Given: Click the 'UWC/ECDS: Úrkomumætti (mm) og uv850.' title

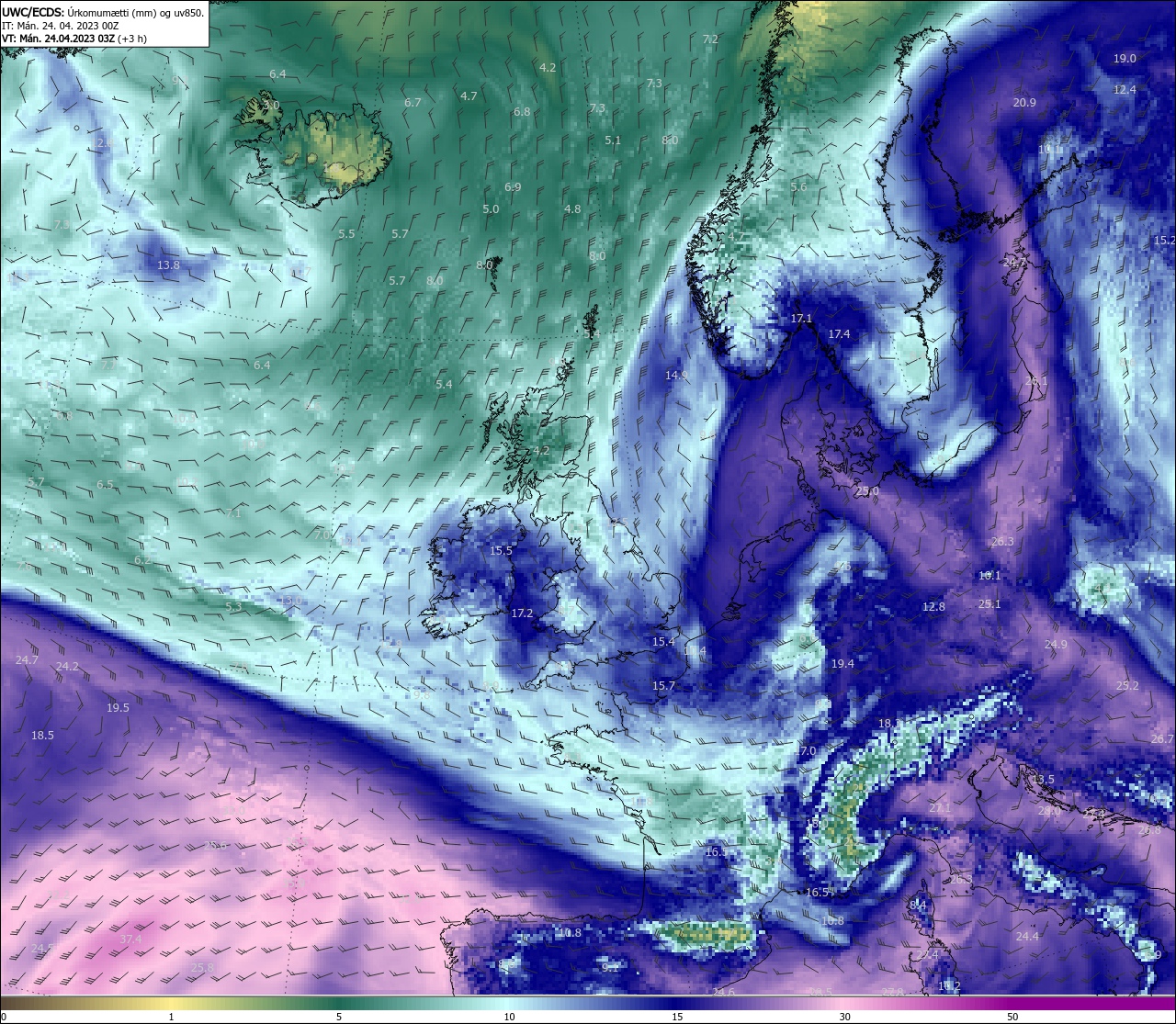Looking at the screenshot, I should (x=103, y=12).
